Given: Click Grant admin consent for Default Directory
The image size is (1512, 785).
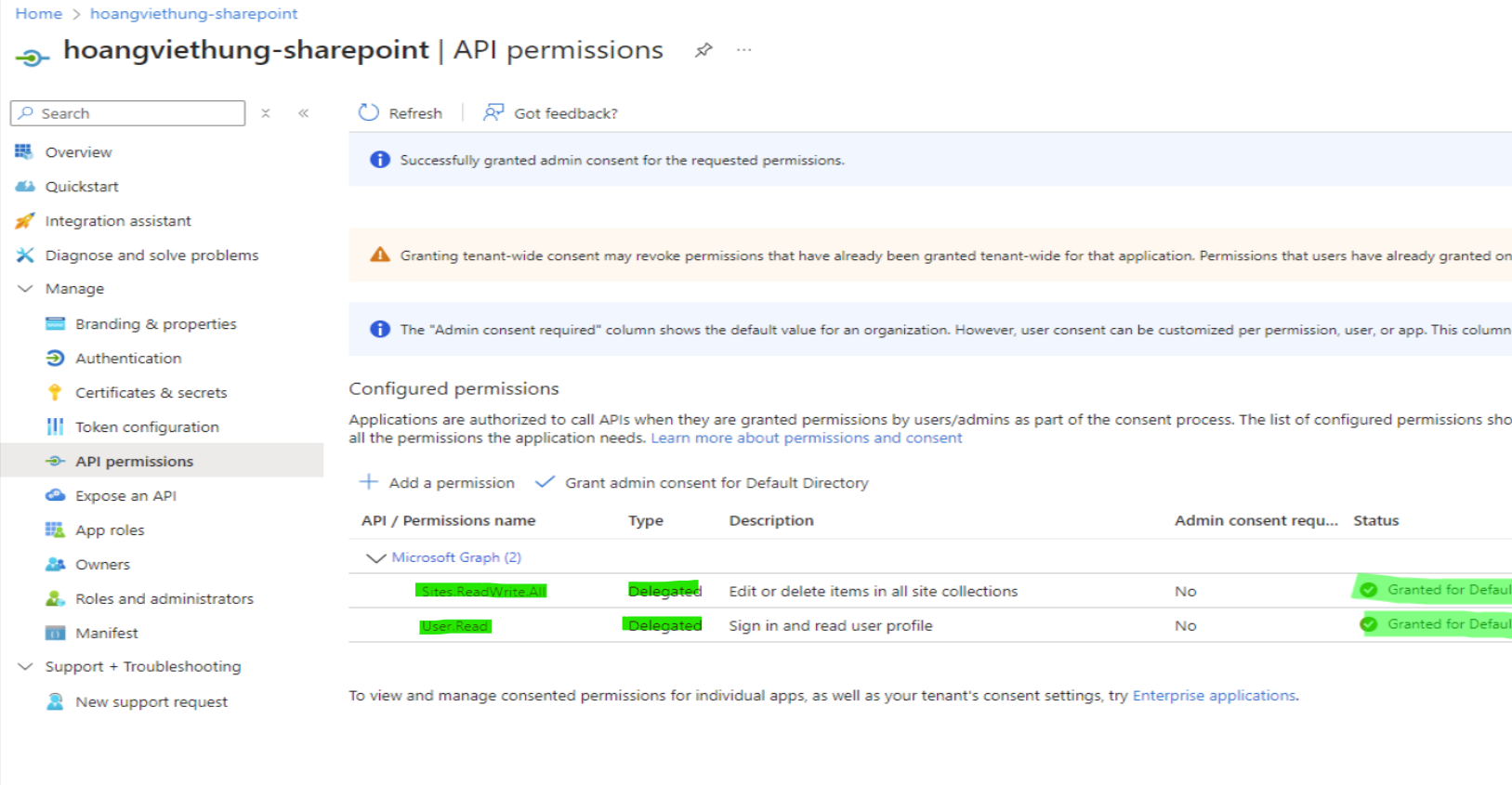Looking at the screenshot, I should (x=717, y=482).
